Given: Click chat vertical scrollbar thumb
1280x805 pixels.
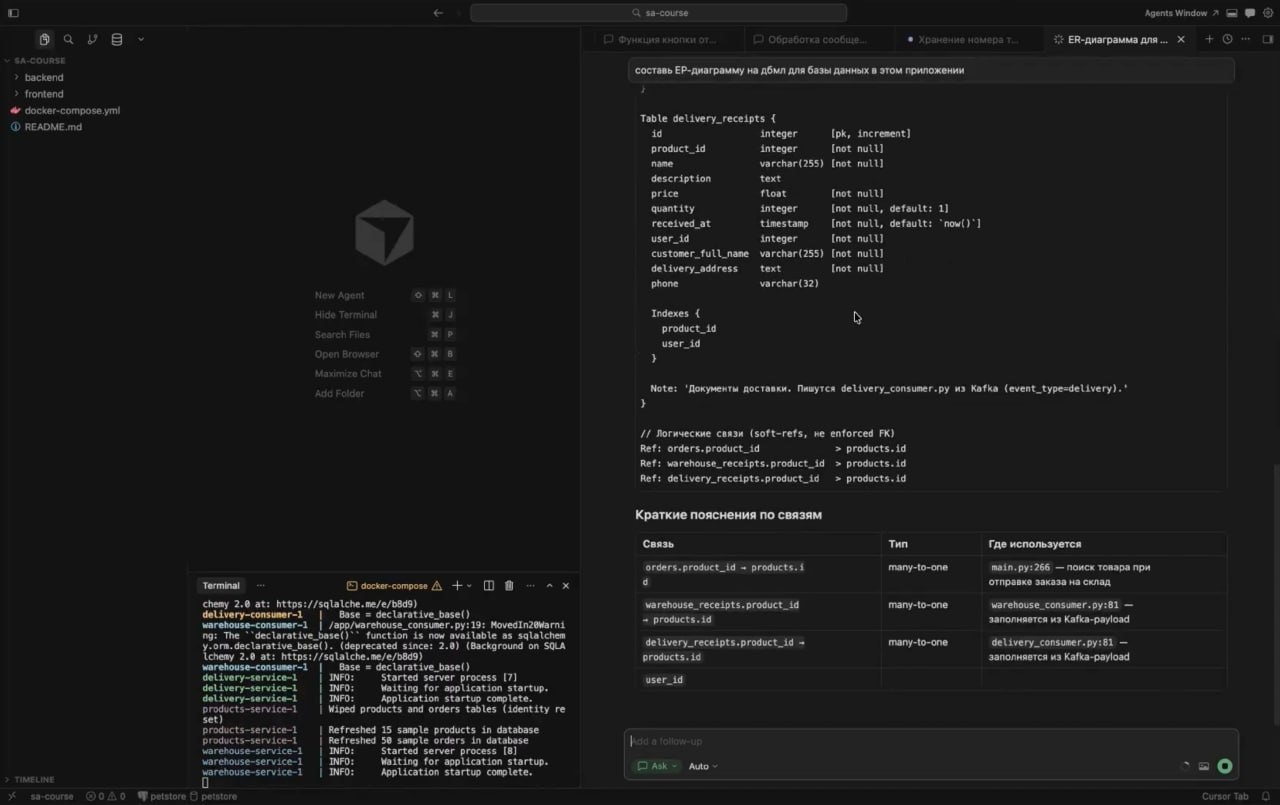Looking at the screenshot, I should [1275, 595].
